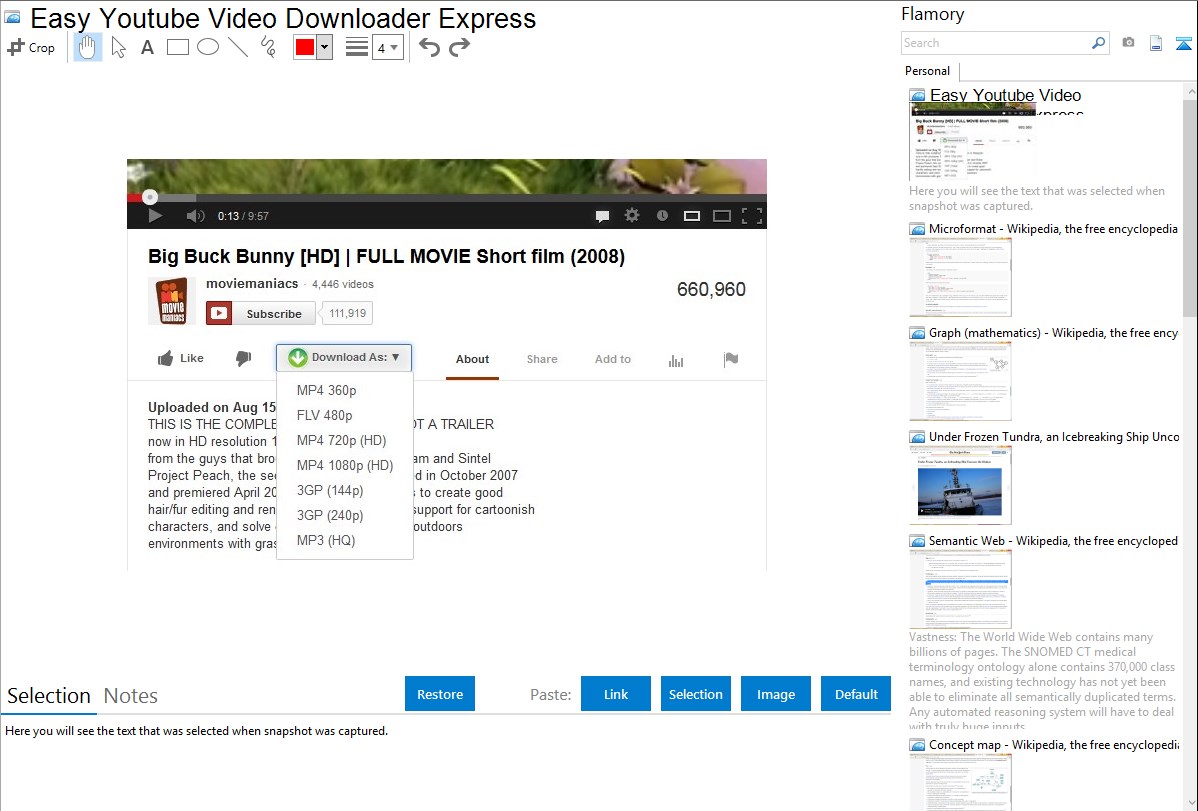Switch to the Notes tab
The image size is (1198, 811).
click(131, 696)
